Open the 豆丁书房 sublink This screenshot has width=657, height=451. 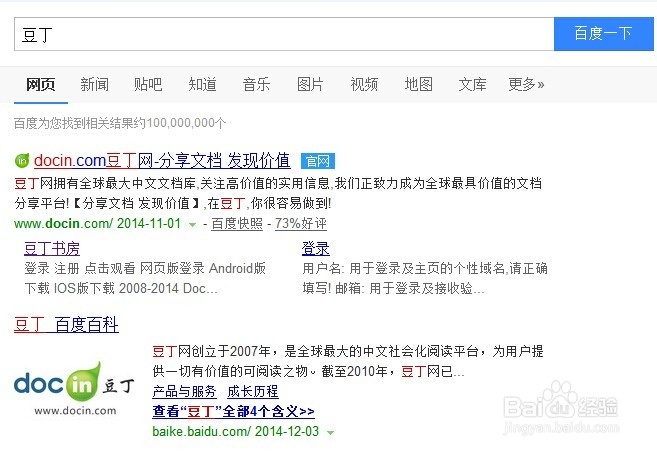[x=52, y=249]
